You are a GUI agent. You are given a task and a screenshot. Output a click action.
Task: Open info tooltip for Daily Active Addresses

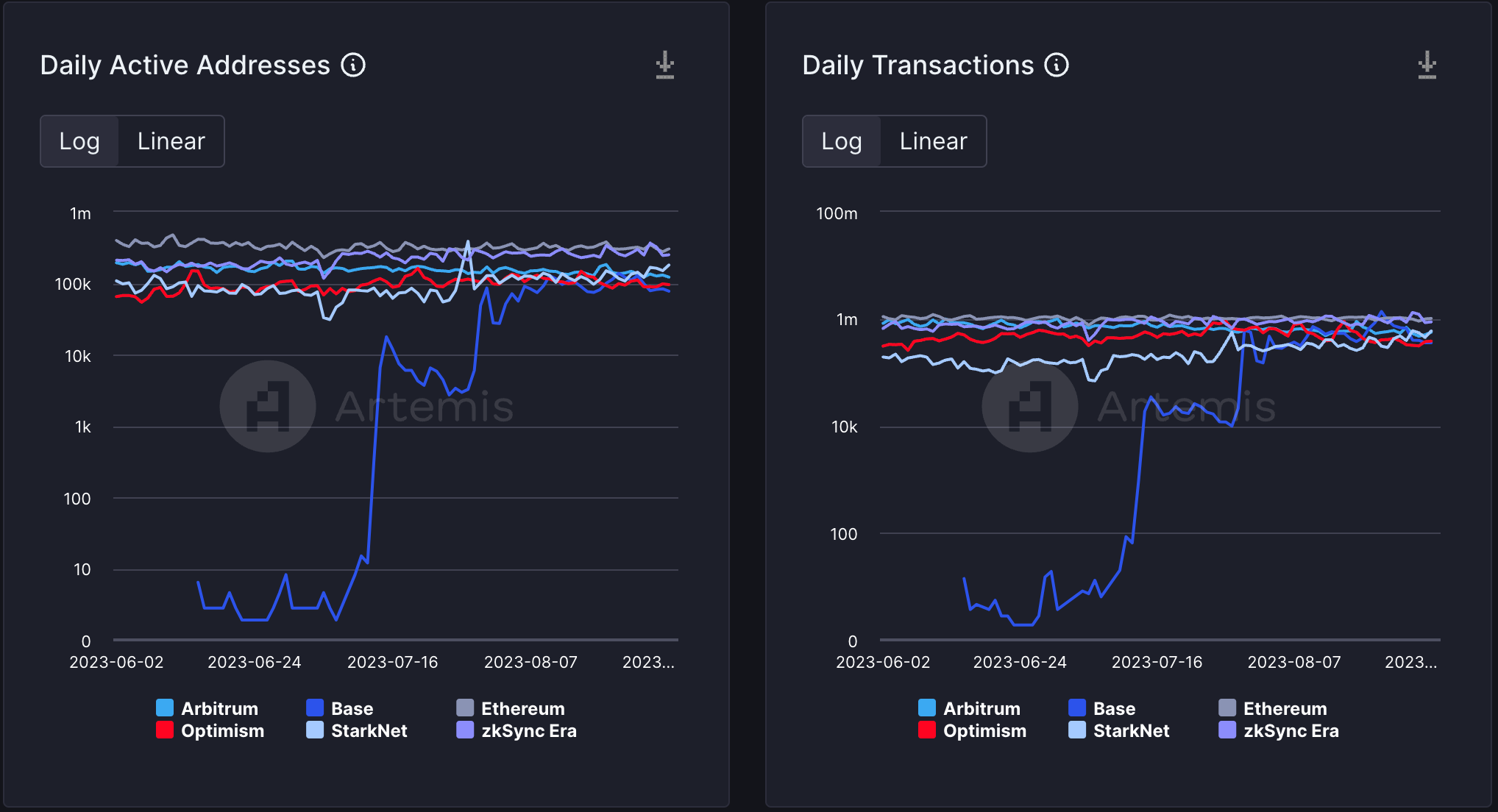[x=353, y=65]
